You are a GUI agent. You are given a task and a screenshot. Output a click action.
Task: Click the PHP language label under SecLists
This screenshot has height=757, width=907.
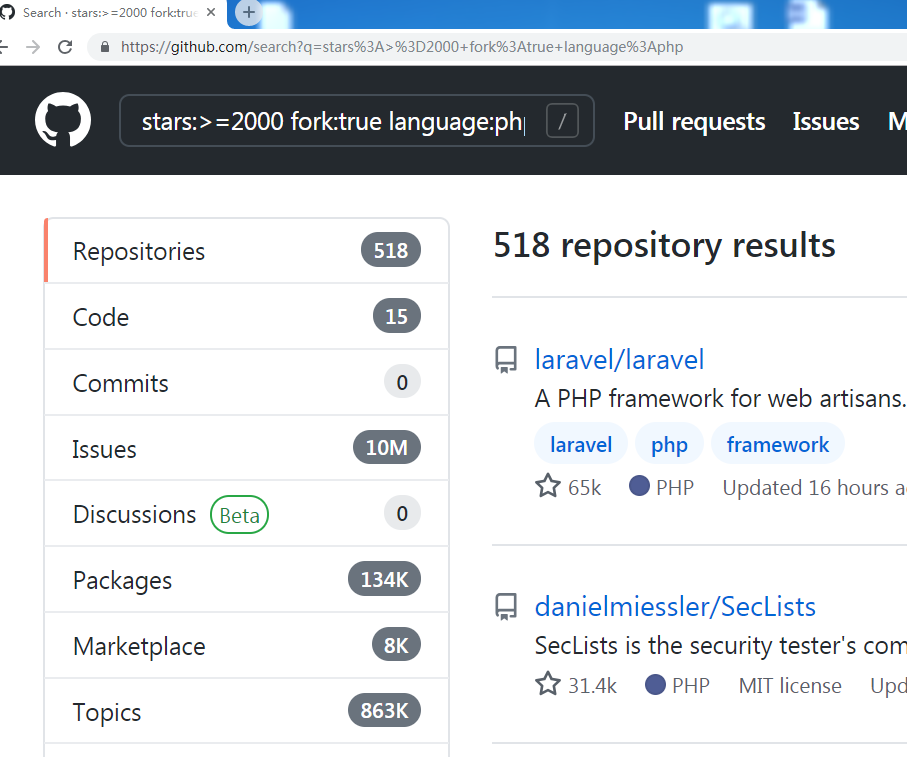coord(691,686)
